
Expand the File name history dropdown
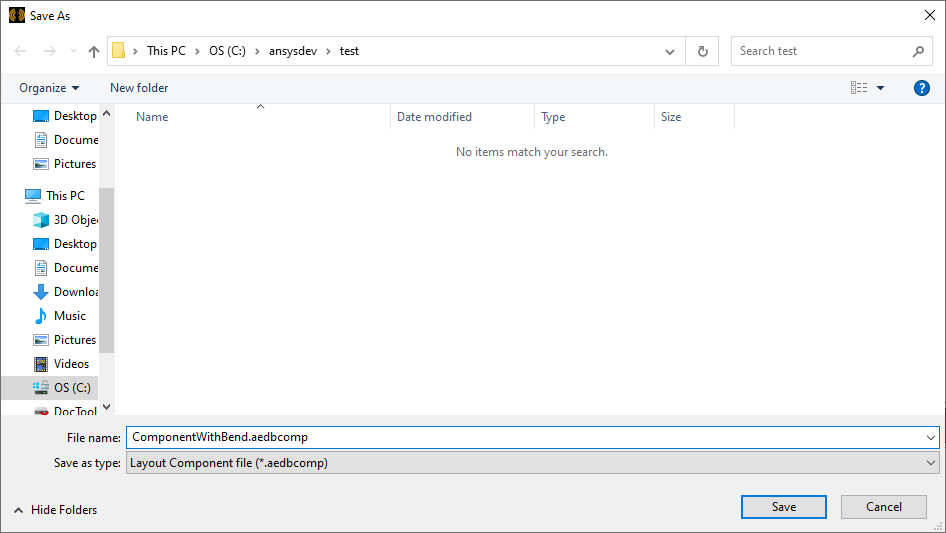click(932, 437)
